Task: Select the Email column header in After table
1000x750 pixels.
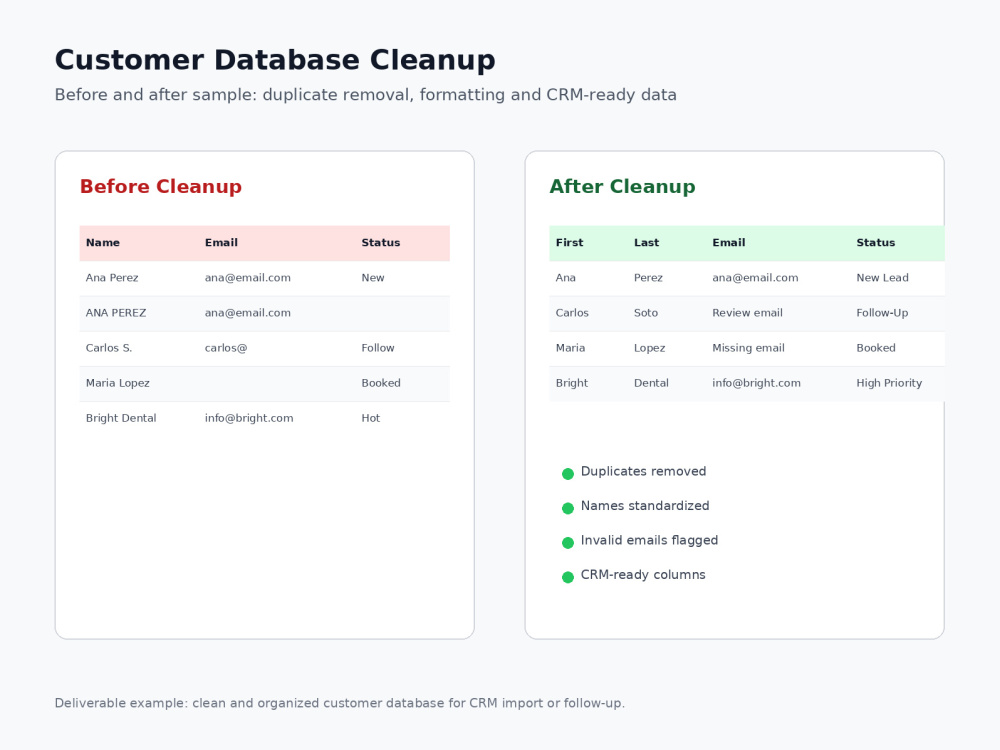Action: pos(729,242)
